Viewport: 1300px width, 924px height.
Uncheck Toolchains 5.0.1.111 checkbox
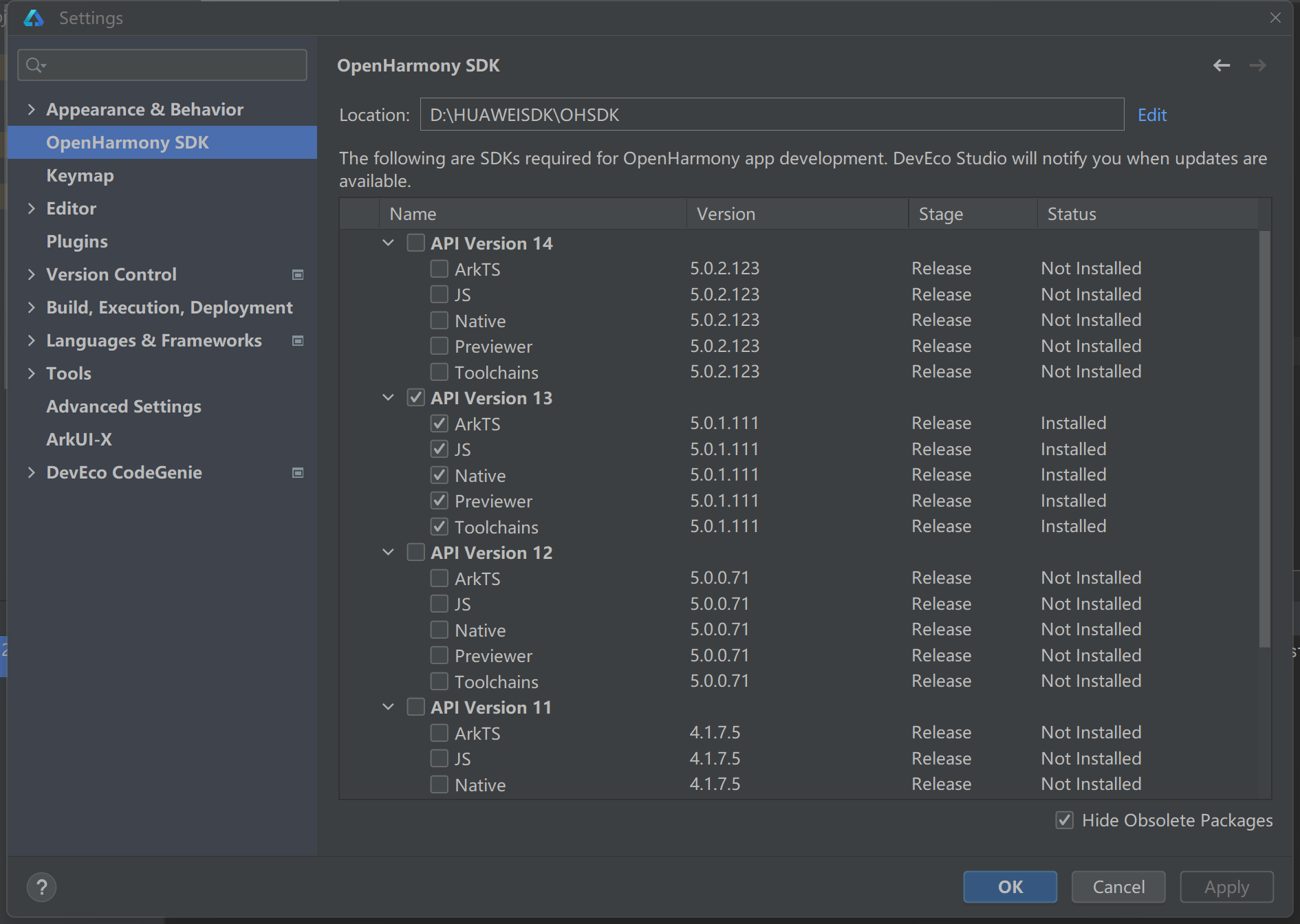pos(439,527)
